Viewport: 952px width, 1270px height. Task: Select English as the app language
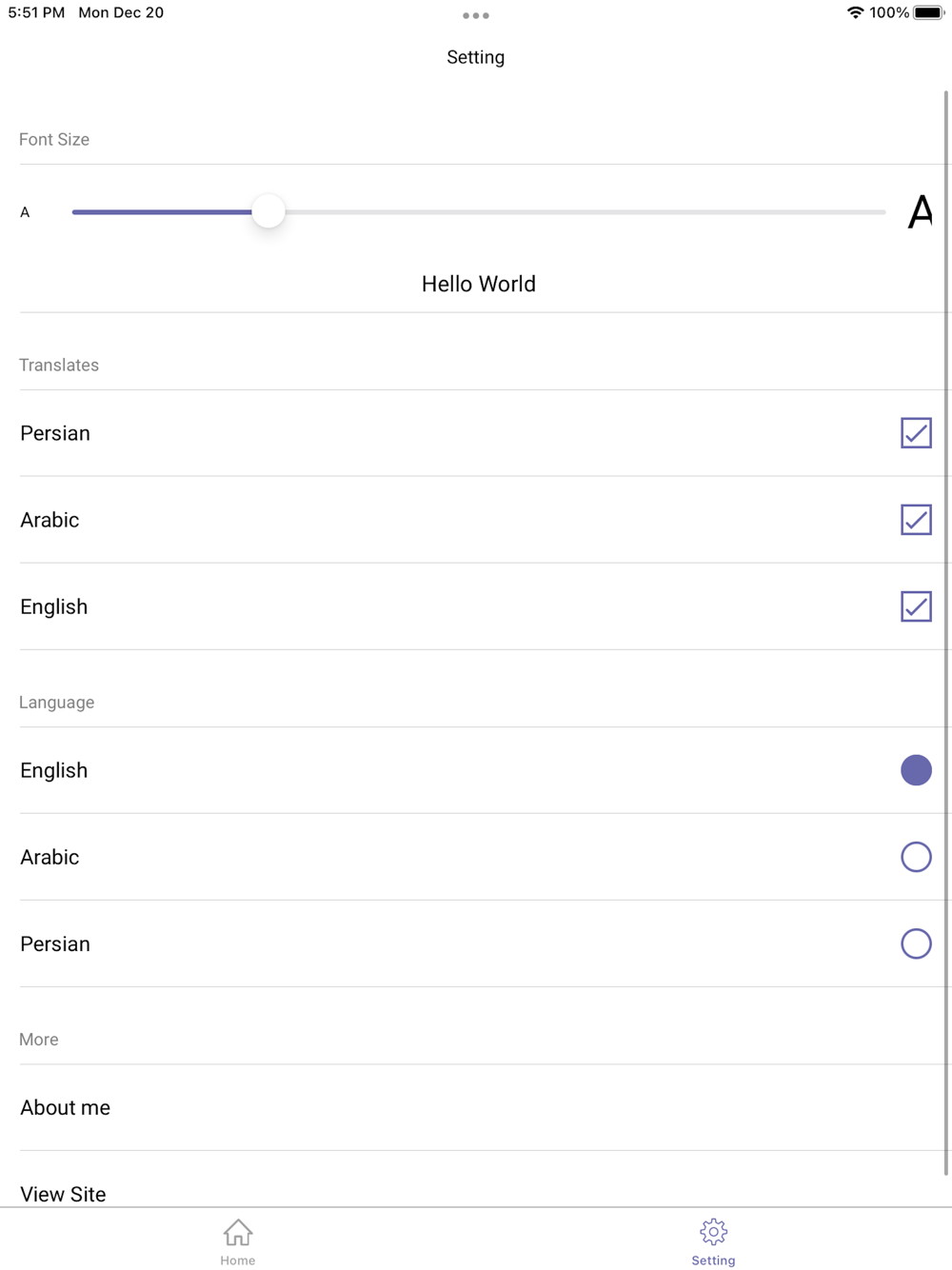tap(916, 770)
